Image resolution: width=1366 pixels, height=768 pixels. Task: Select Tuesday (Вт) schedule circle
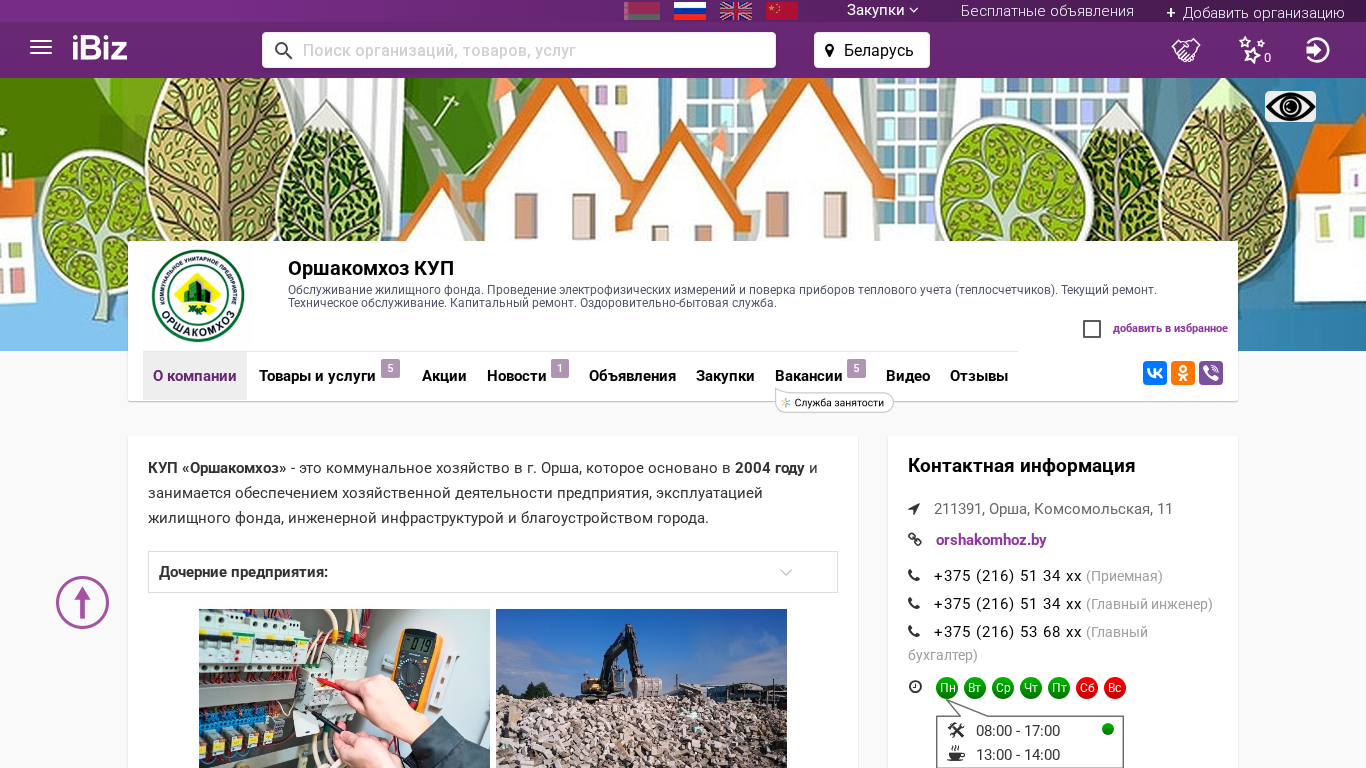[x=975, y=688]
